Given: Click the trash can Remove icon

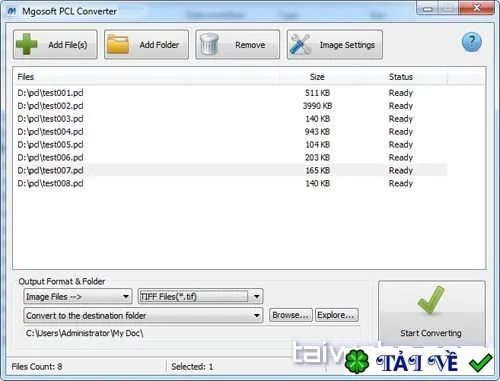Looking at the screenshot, I should coord(209,44).
